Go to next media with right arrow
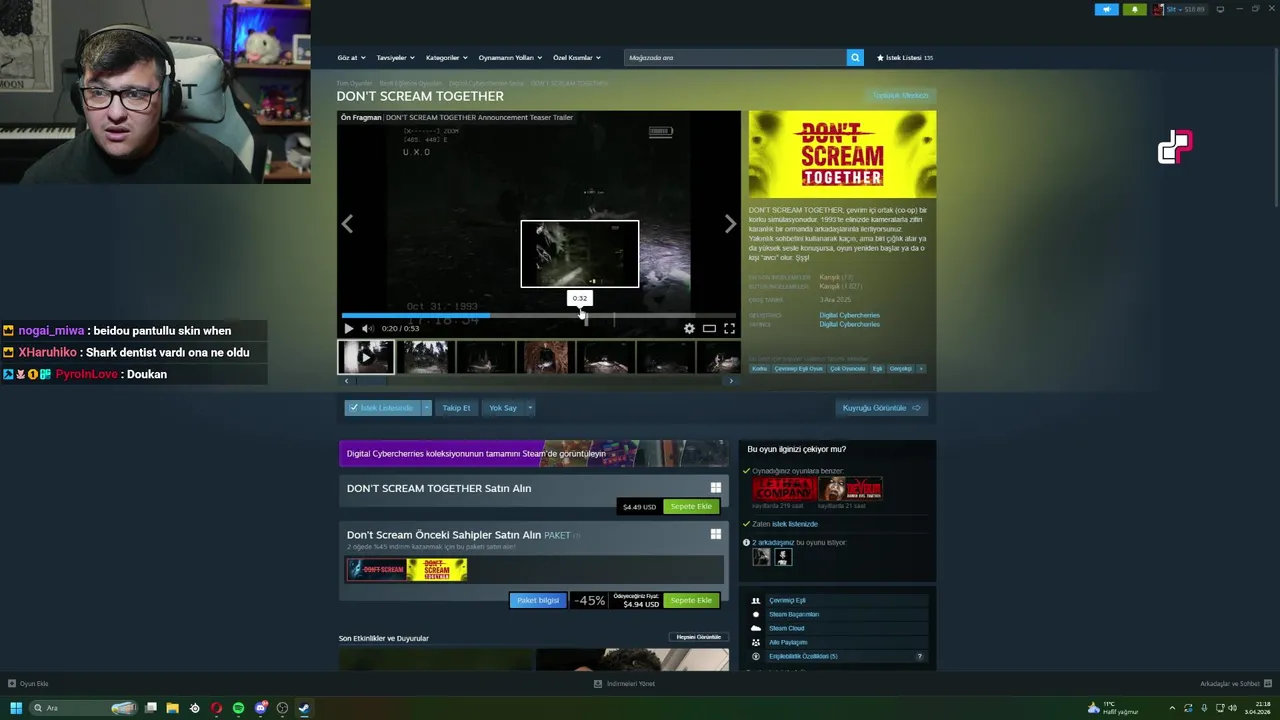This screenshot has width=1280, height=720. [x=730, y=225]
